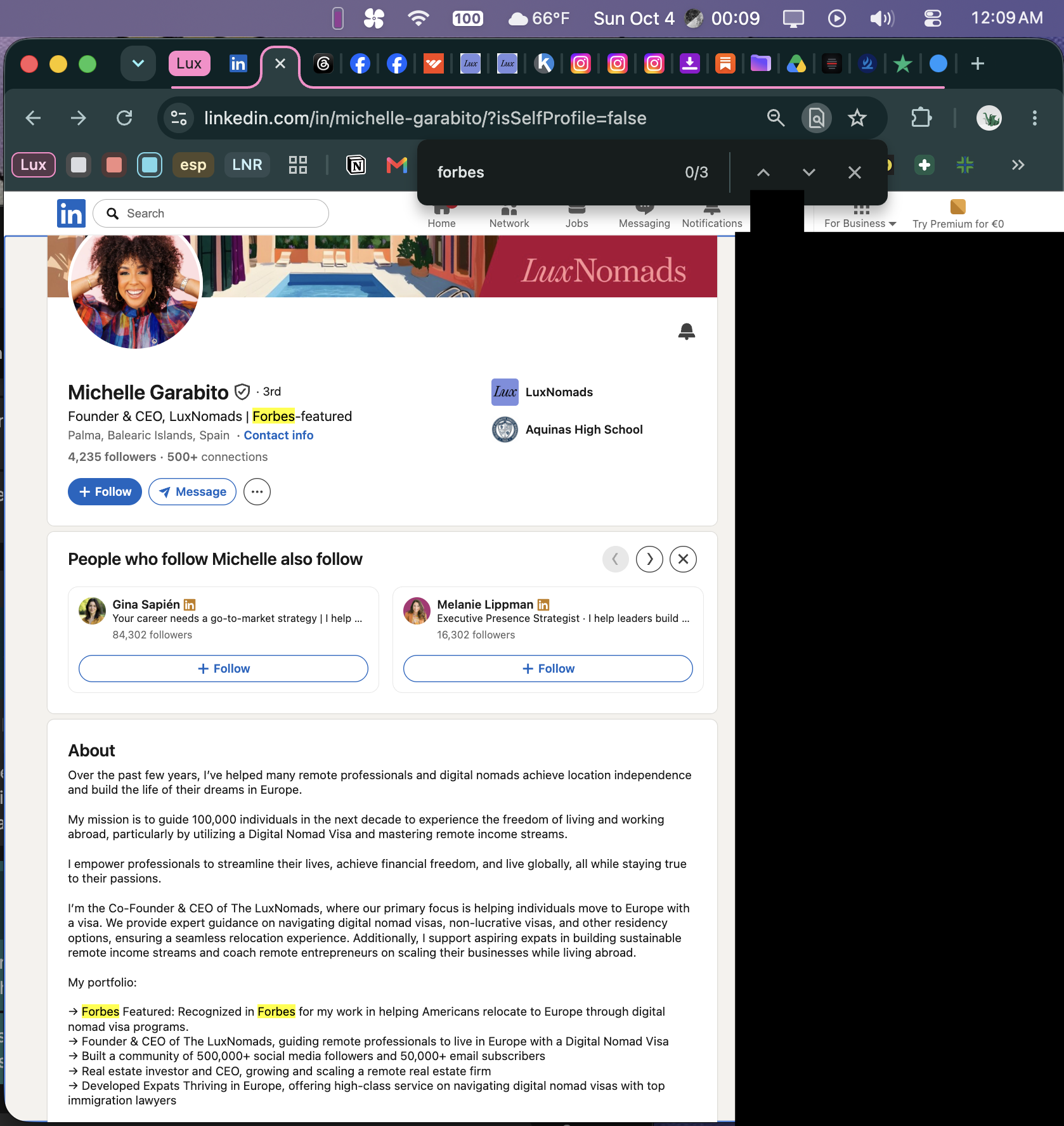This screenshot has width=1064, height=1126.
Task: Open the browser extensions puzzle icon
Action: click(921, 118)
